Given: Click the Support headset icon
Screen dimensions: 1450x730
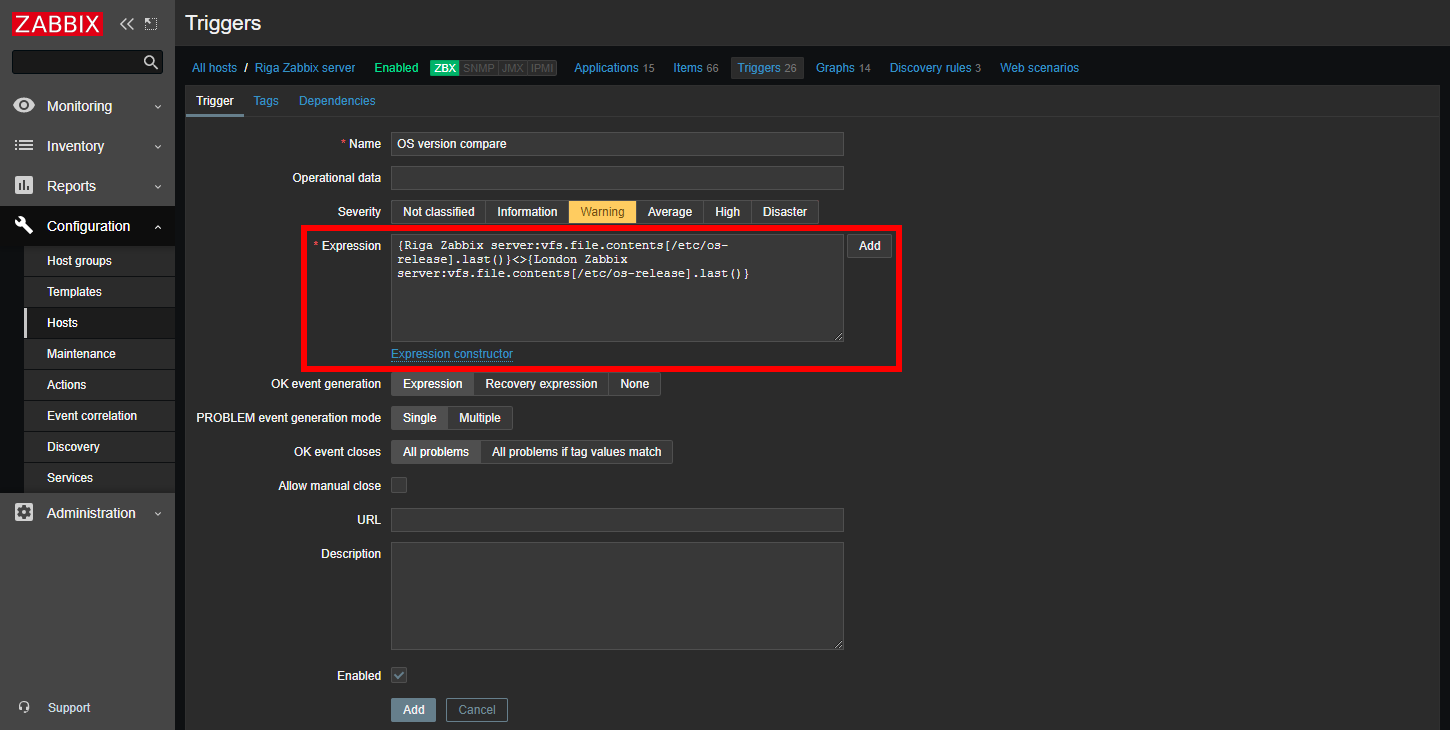Looking at the screenshot, I should click(24, 707).
